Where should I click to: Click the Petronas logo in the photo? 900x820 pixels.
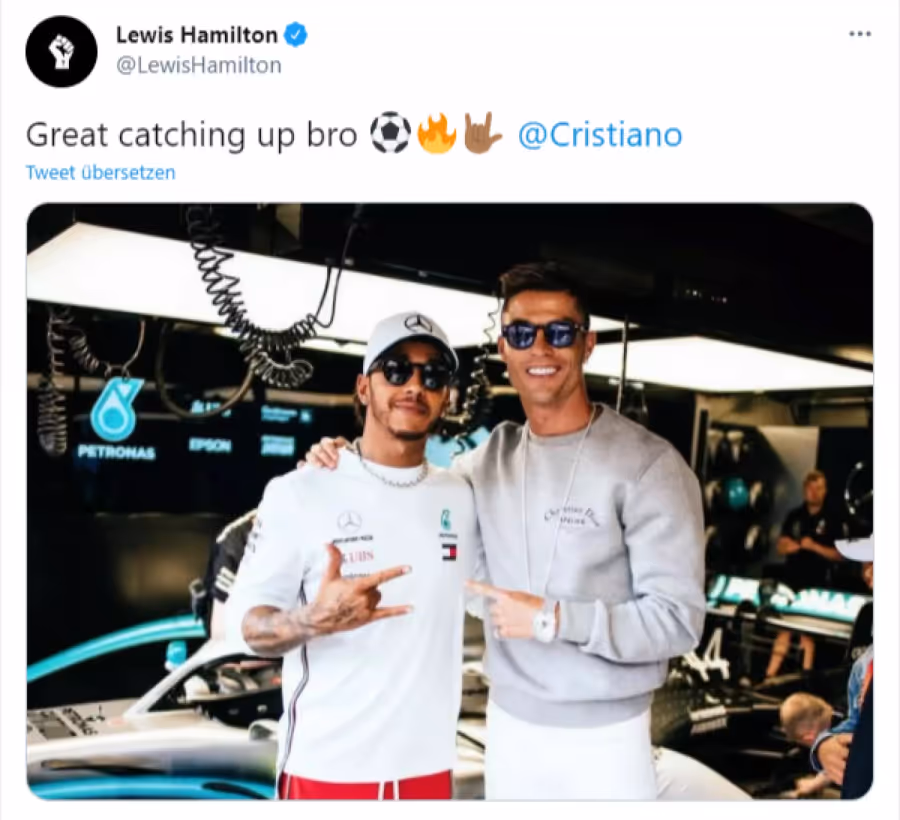117,418
